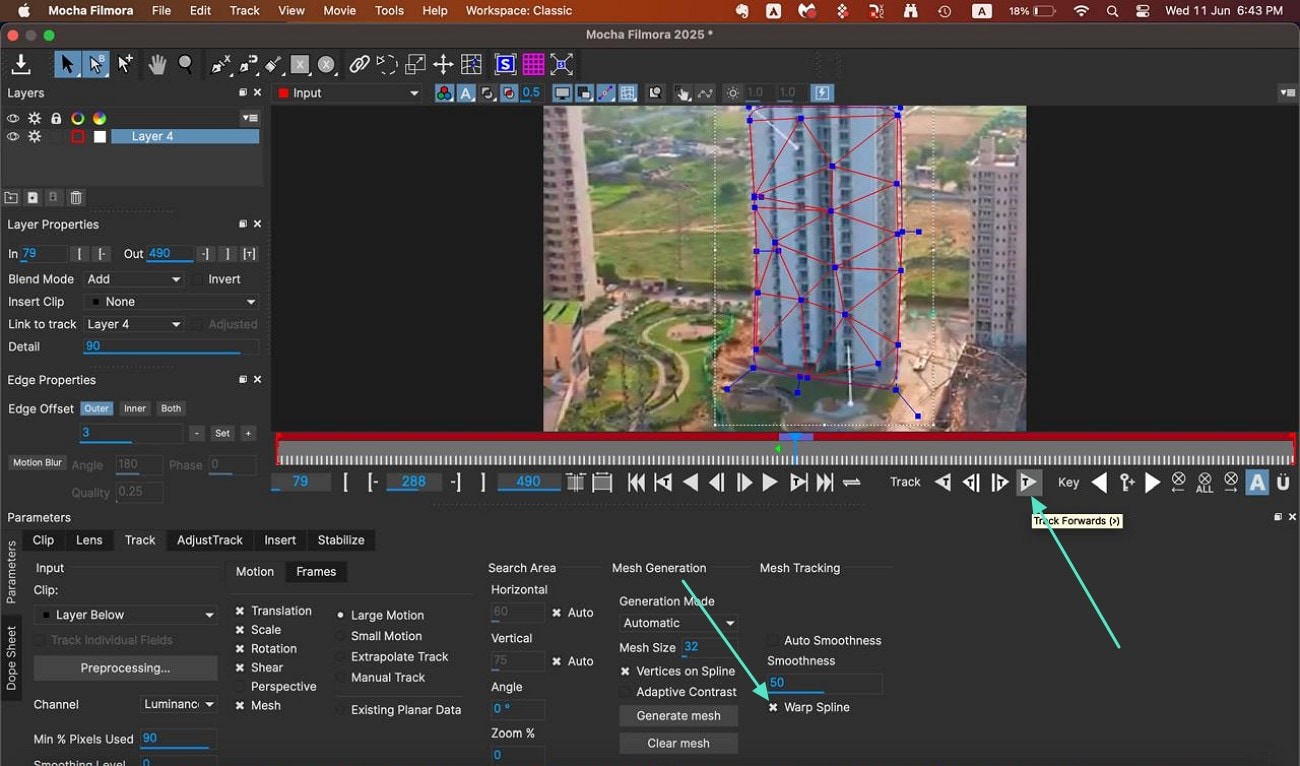Open the Tools menu
This screenshot has width=1300, height=766.
(x=389, y=11)
